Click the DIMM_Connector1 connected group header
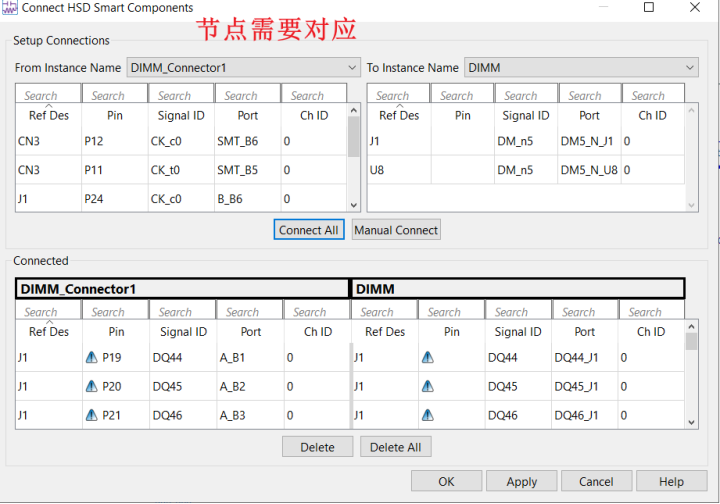The width and height of the screenshot is (720, 504). click(182, 289)
